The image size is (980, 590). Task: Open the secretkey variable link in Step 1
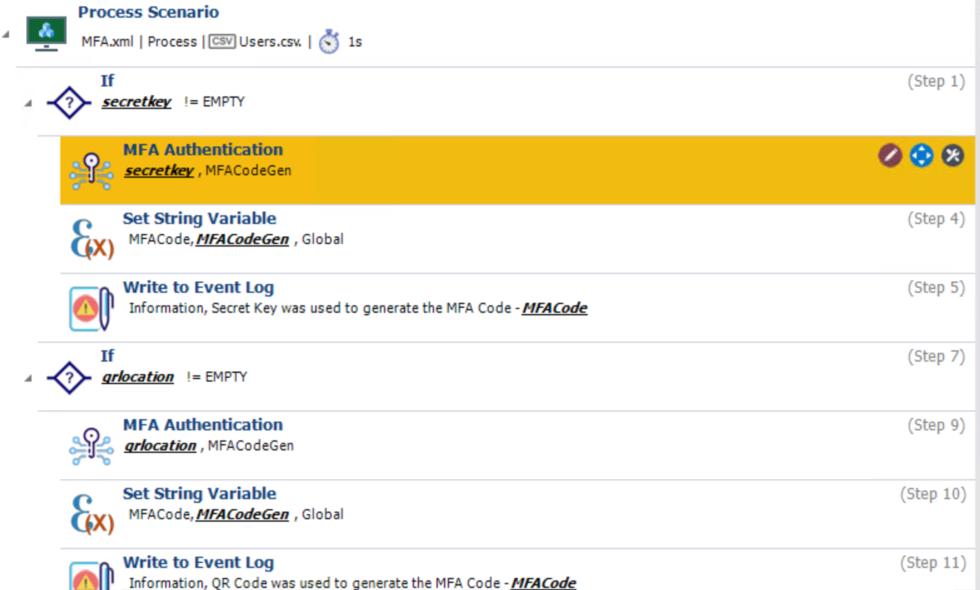(x=136, y=102)
